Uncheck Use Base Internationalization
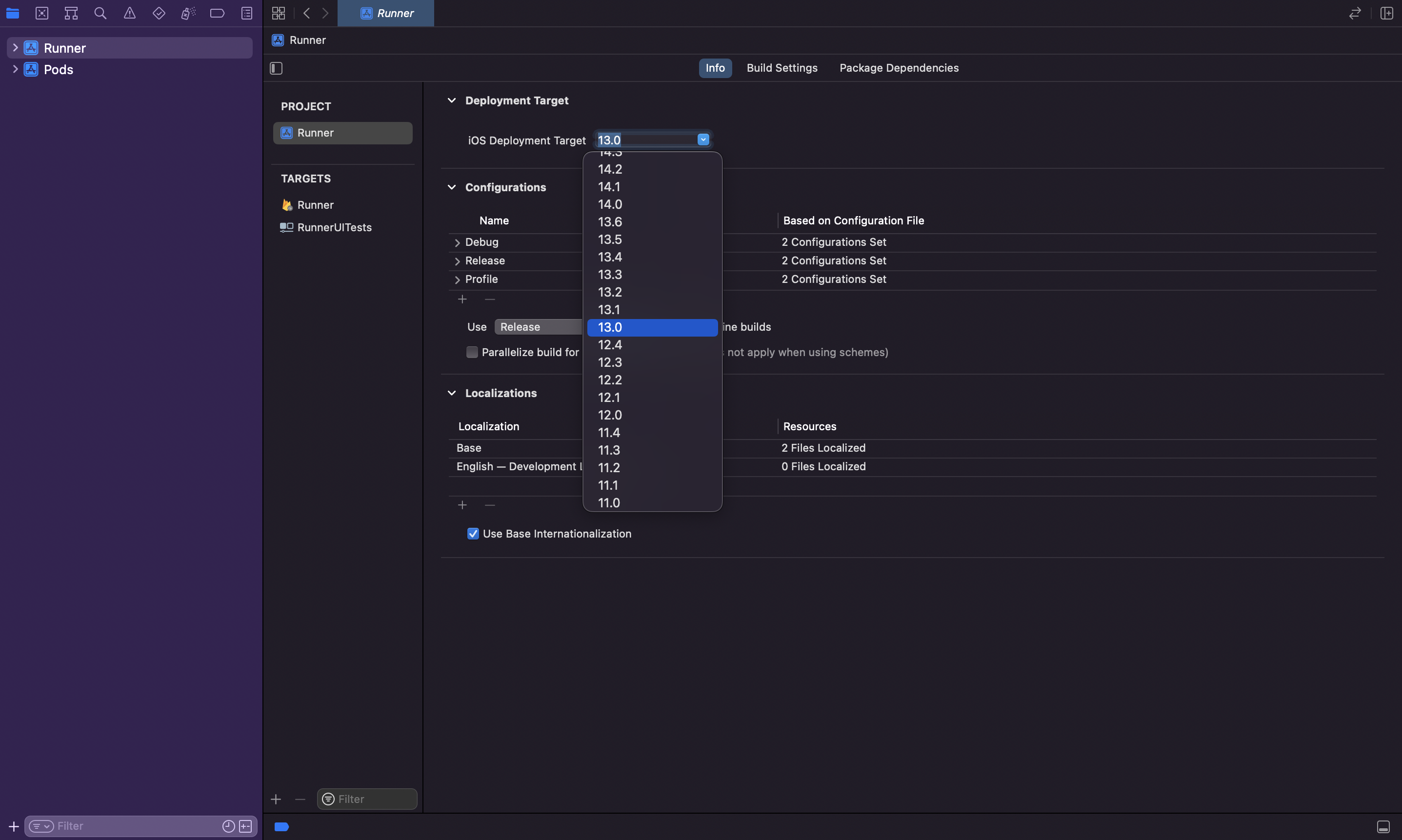 click(x=473, y=534)
